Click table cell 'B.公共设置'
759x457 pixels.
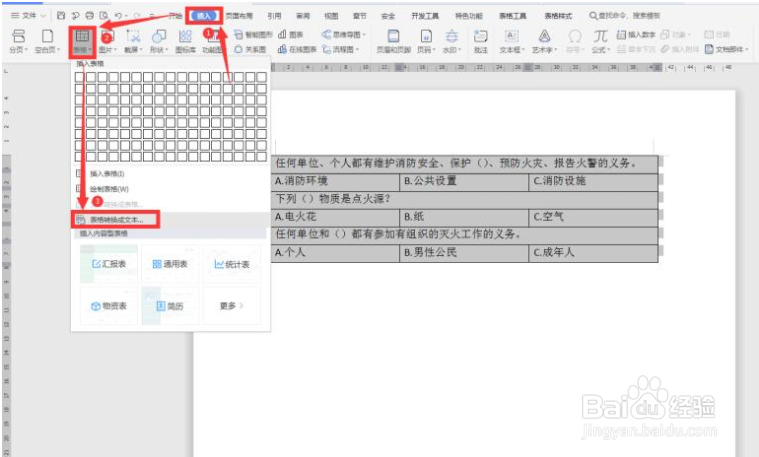[464, 181]
